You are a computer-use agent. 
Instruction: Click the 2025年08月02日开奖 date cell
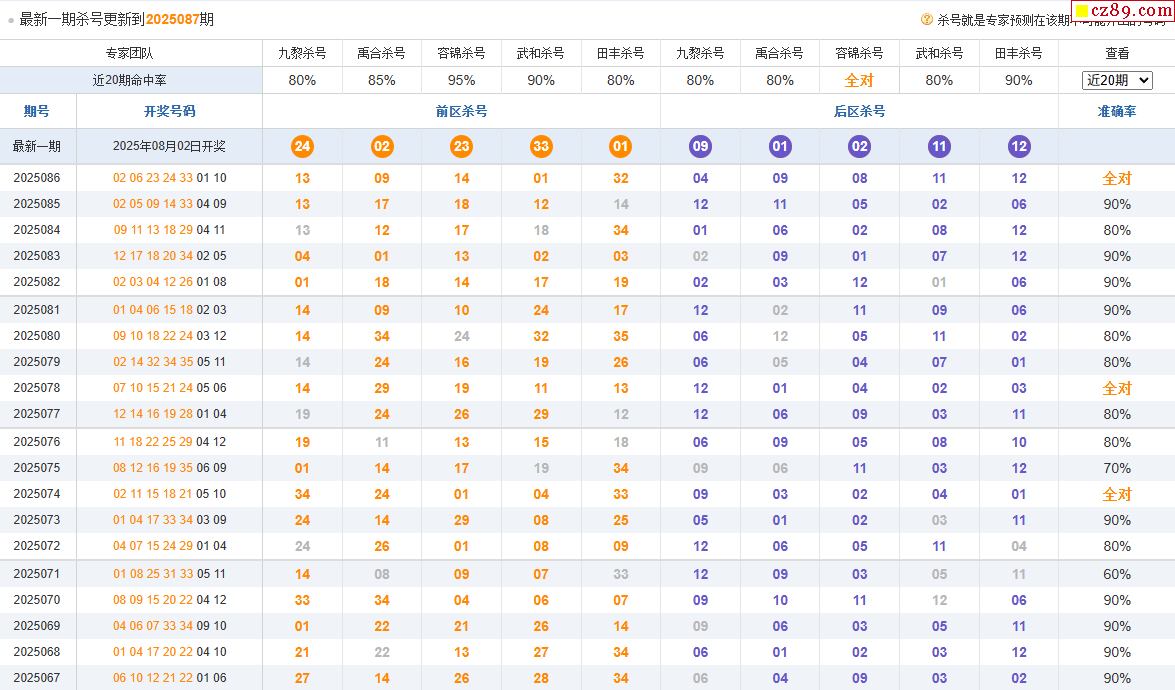click(169, 146)
